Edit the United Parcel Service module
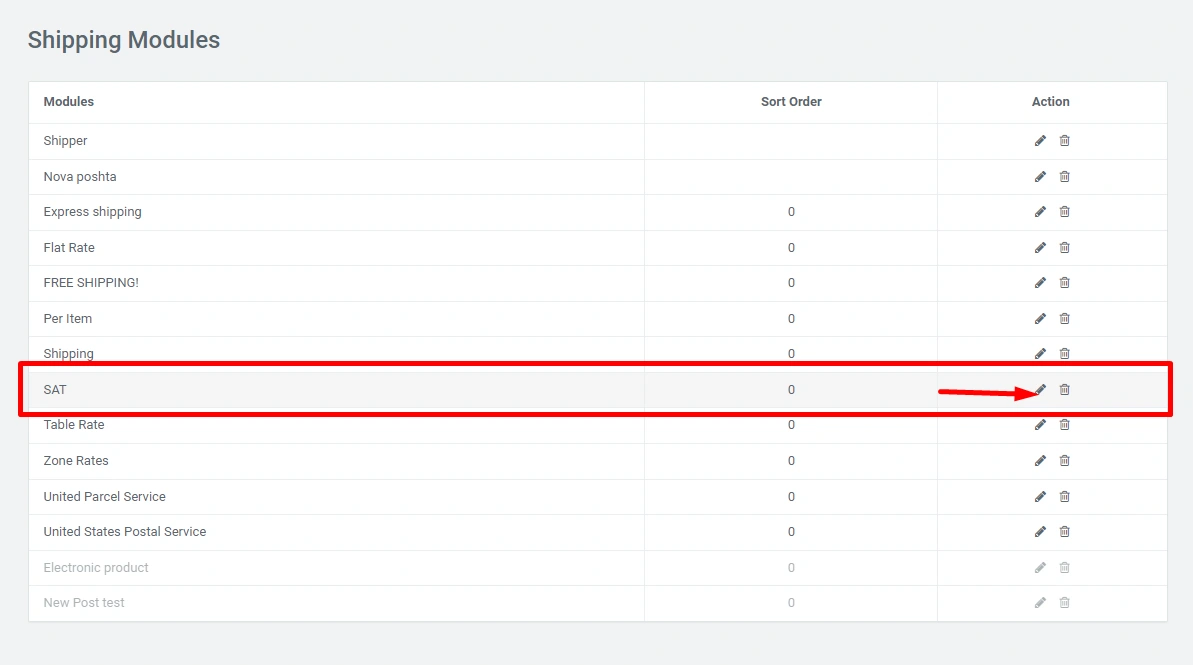 (1040, 497)
